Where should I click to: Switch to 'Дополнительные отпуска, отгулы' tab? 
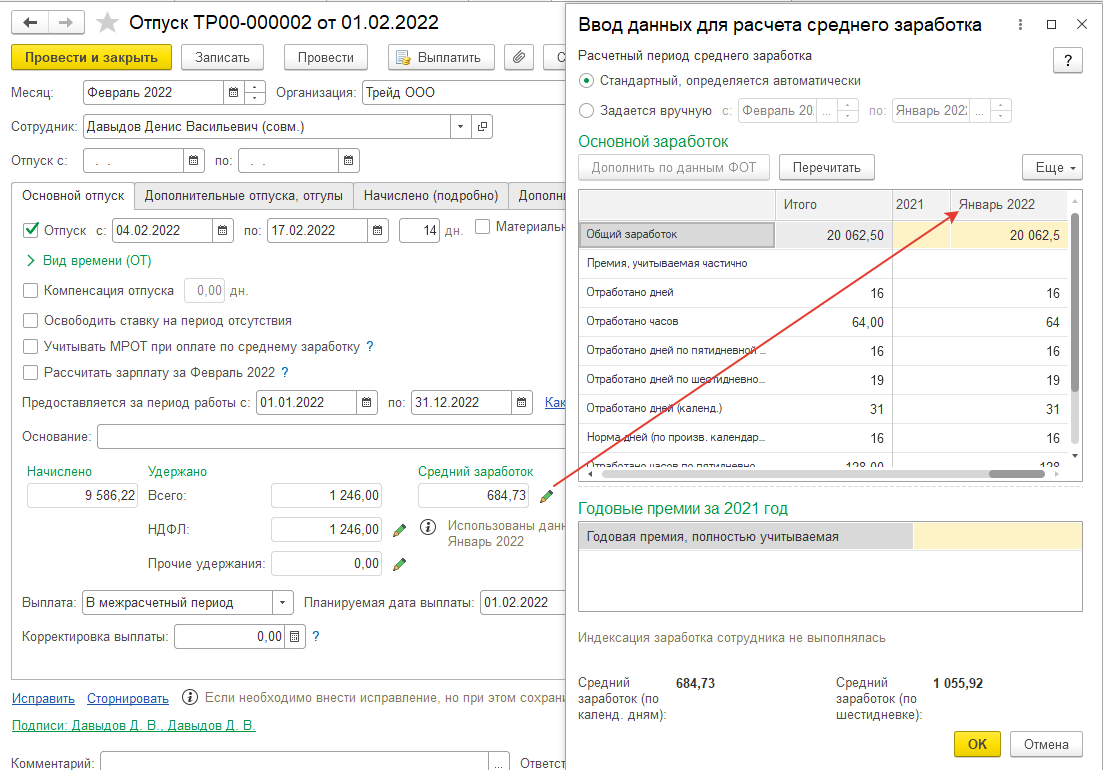(244, 195)
